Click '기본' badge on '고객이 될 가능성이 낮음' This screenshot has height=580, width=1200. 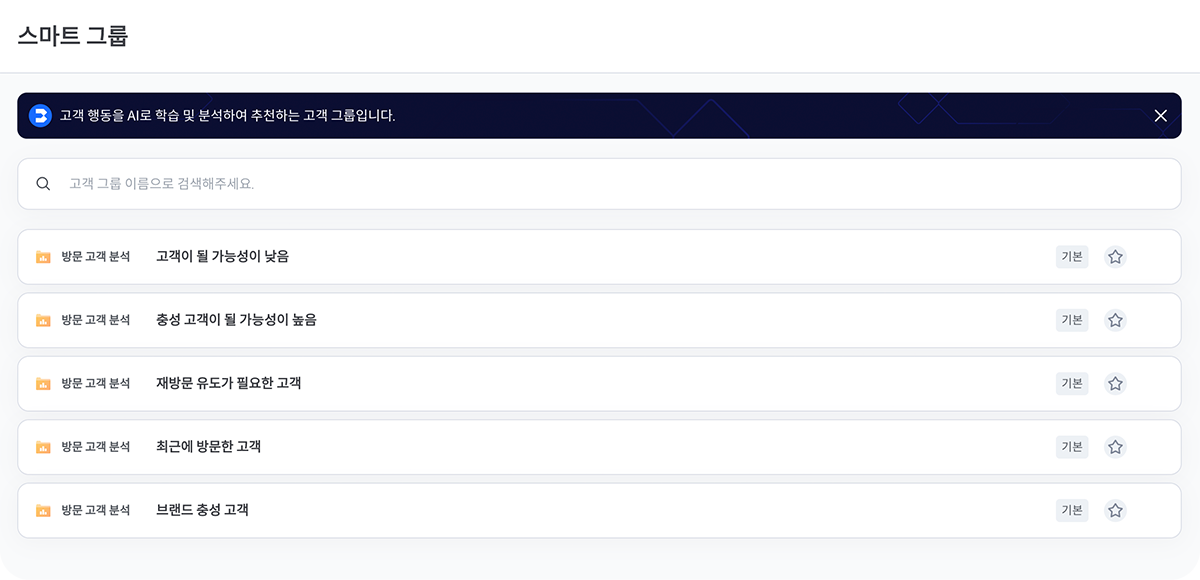pos(1072,257)
